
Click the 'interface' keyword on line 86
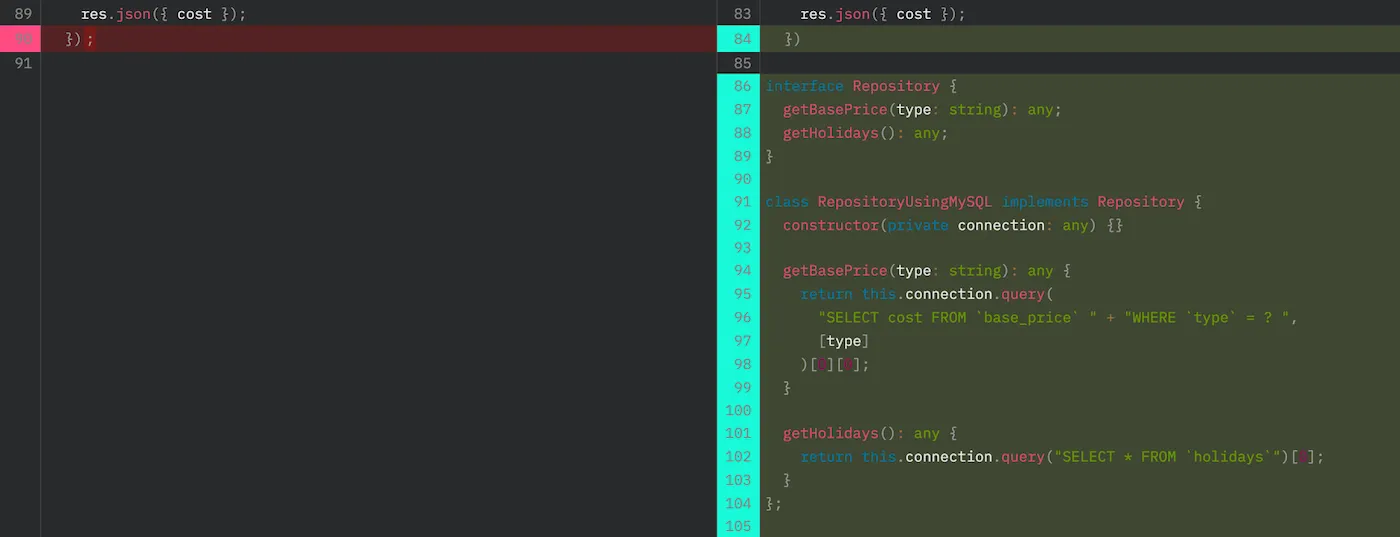[x=804, y=86]
